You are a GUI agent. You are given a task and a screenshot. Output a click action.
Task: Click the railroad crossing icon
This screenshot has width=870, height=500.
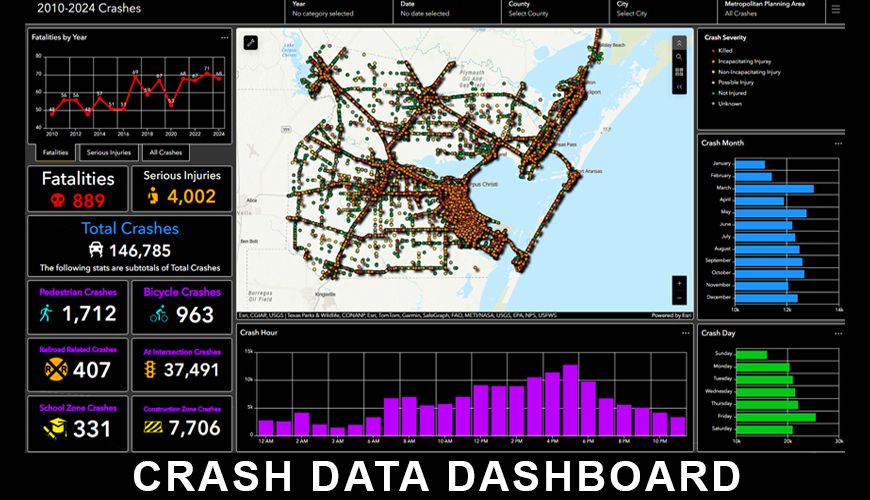tap(56, 370)
